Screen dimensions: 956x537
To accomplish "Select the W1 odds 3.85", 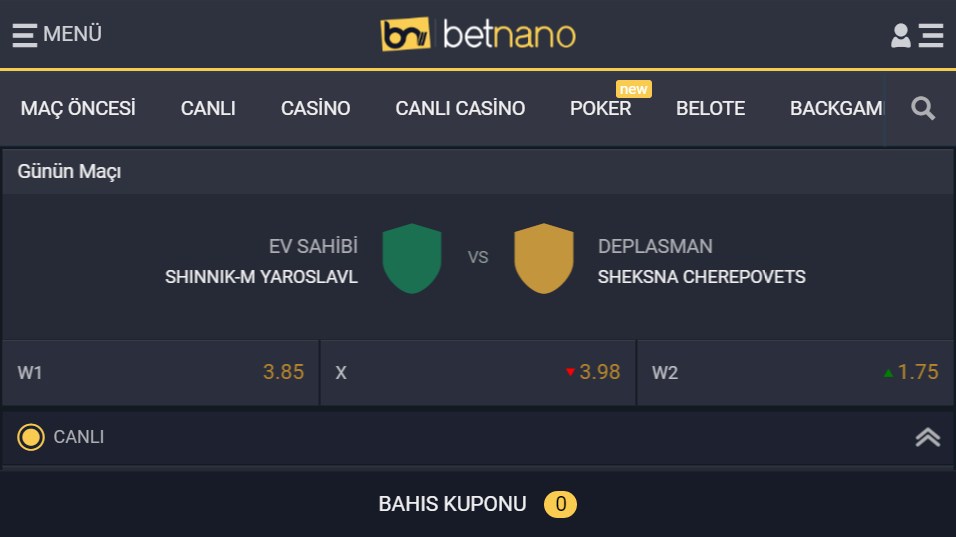I will pyautogui.click(x=160, y=373).
